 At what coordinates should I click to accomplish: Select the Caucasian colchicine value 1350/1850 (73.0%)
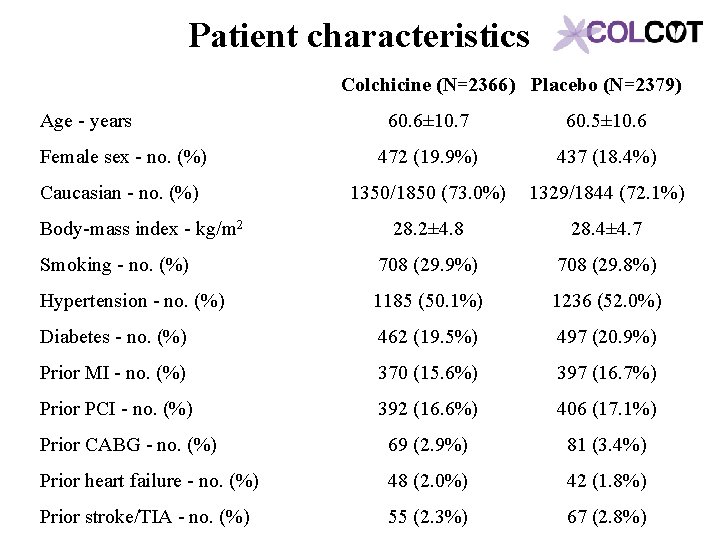pyautogui.click(x=428, y=193)
